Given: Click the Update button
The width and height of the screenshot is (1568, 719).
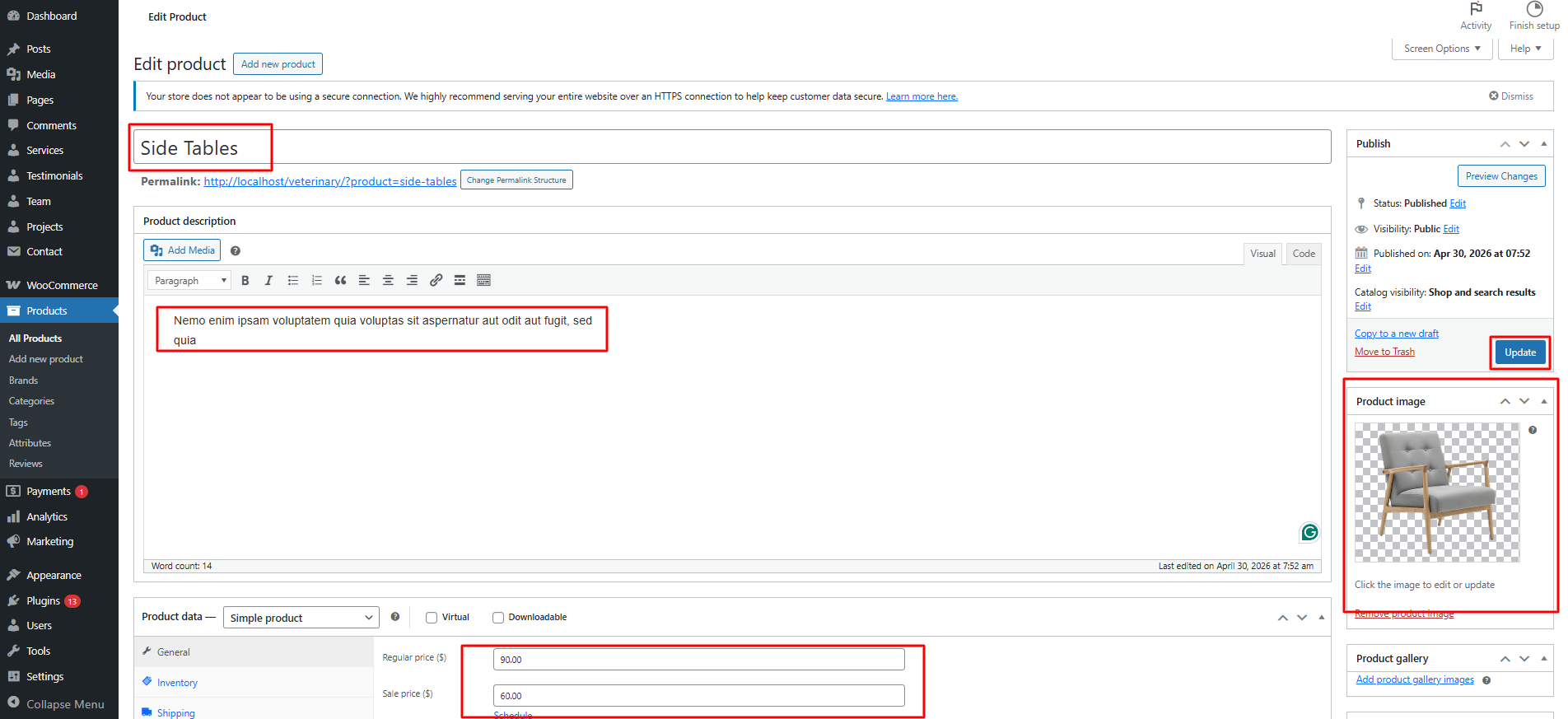Looking at the screenshot, I should 1520,352.
